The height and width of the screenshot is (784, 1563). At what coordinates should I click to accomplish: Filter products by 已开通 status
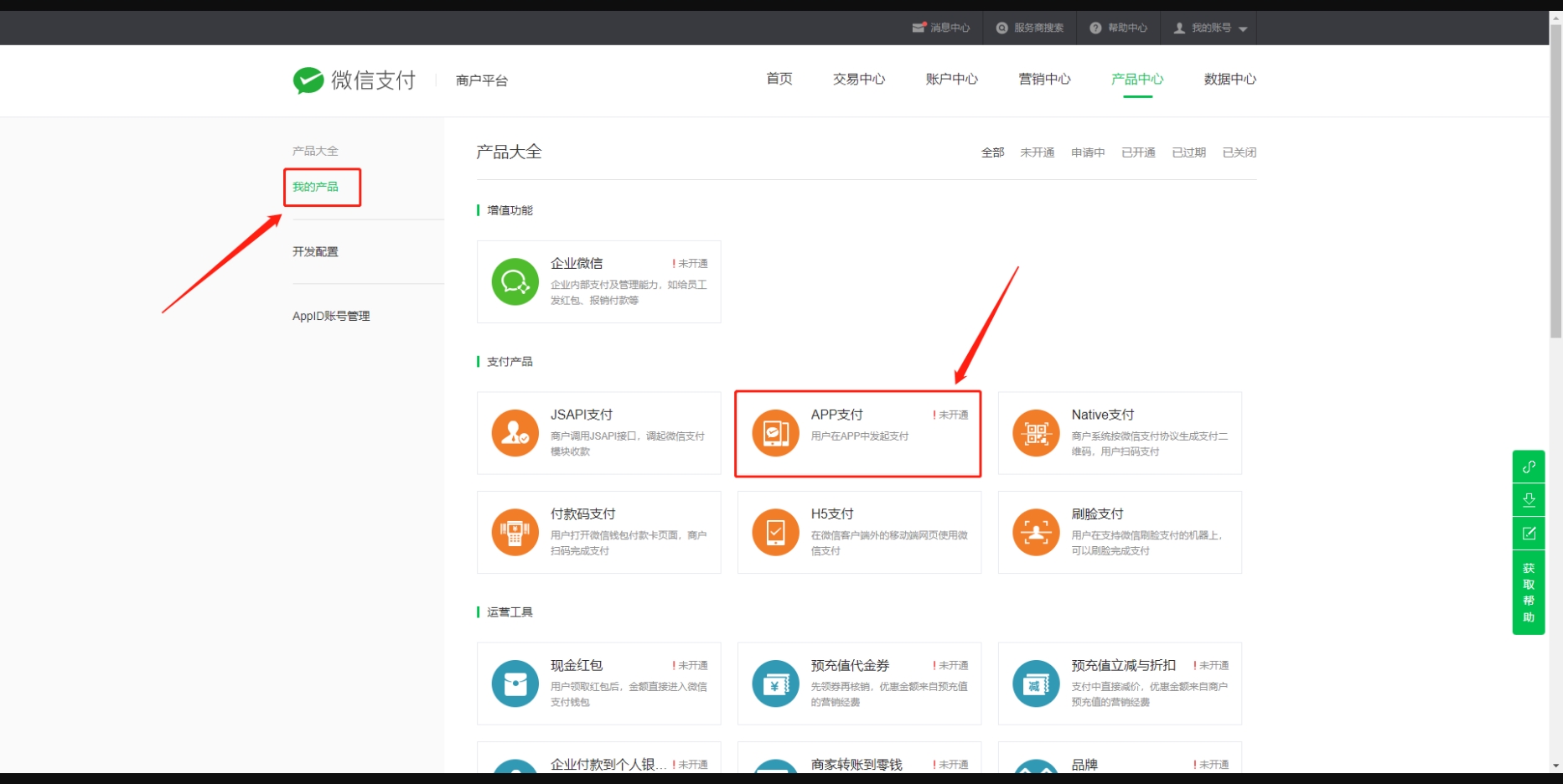click(x=1138, y=152)
